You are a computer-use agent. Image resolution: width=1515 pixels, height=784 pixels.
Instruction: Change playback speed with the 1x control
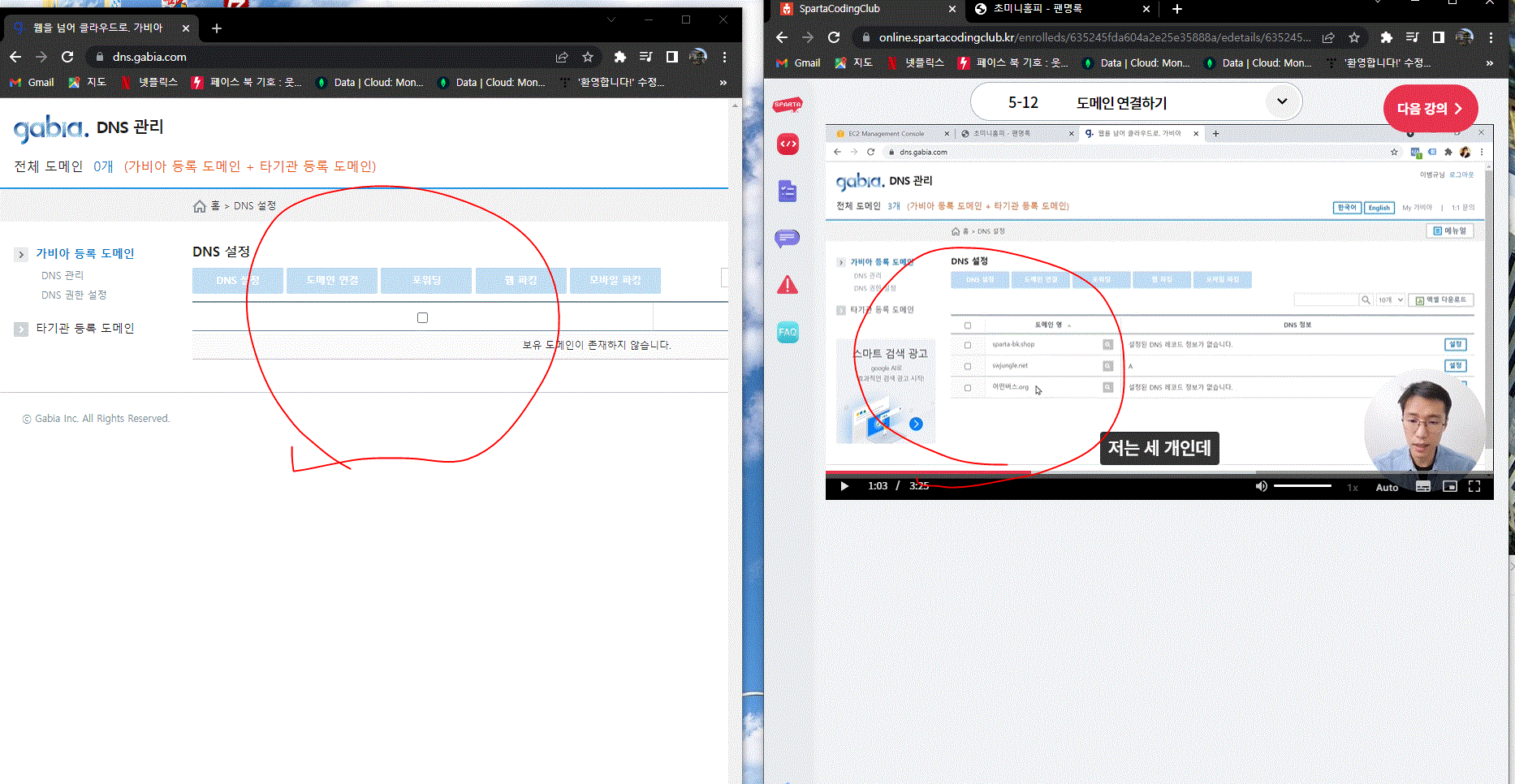coord(1353,488)
